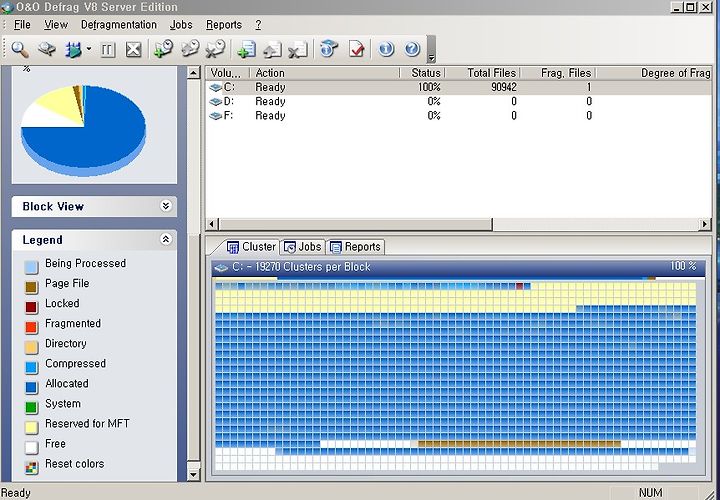Change the System color swatch

pyautogui.click(x=31, y=407)
